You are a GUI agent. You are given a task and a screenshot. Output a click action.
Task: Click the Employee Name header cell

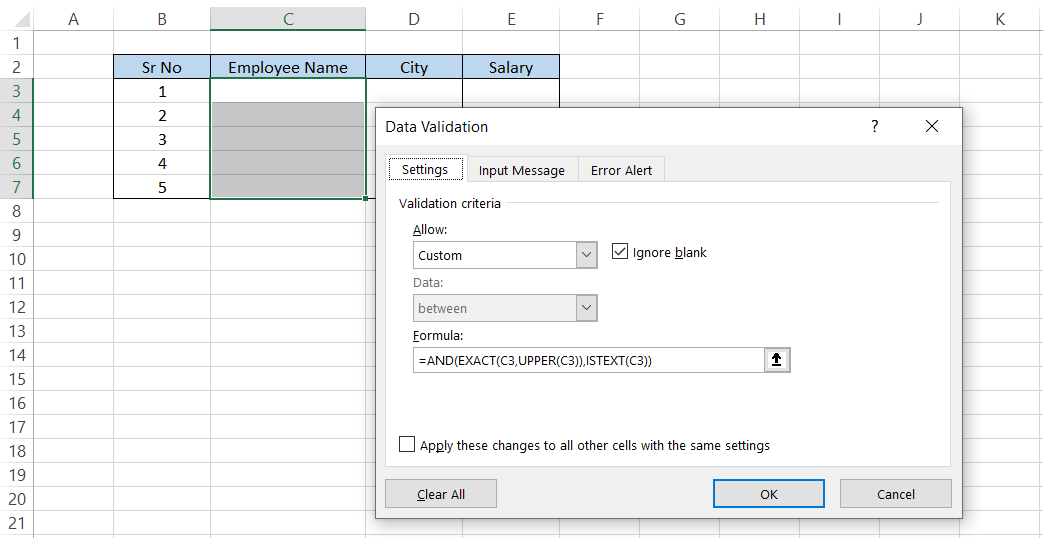pyautogui.click(x=288, y=68)
